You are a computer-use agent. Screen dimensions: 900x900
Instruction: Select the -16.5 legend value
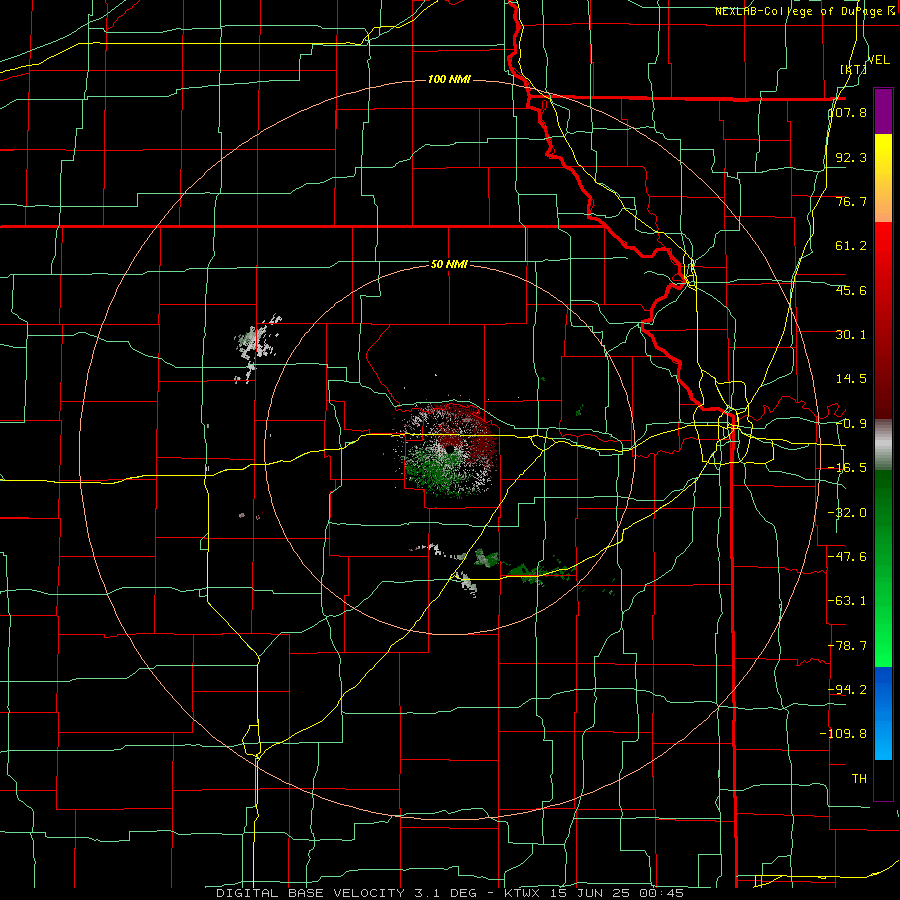click(847, 468)
